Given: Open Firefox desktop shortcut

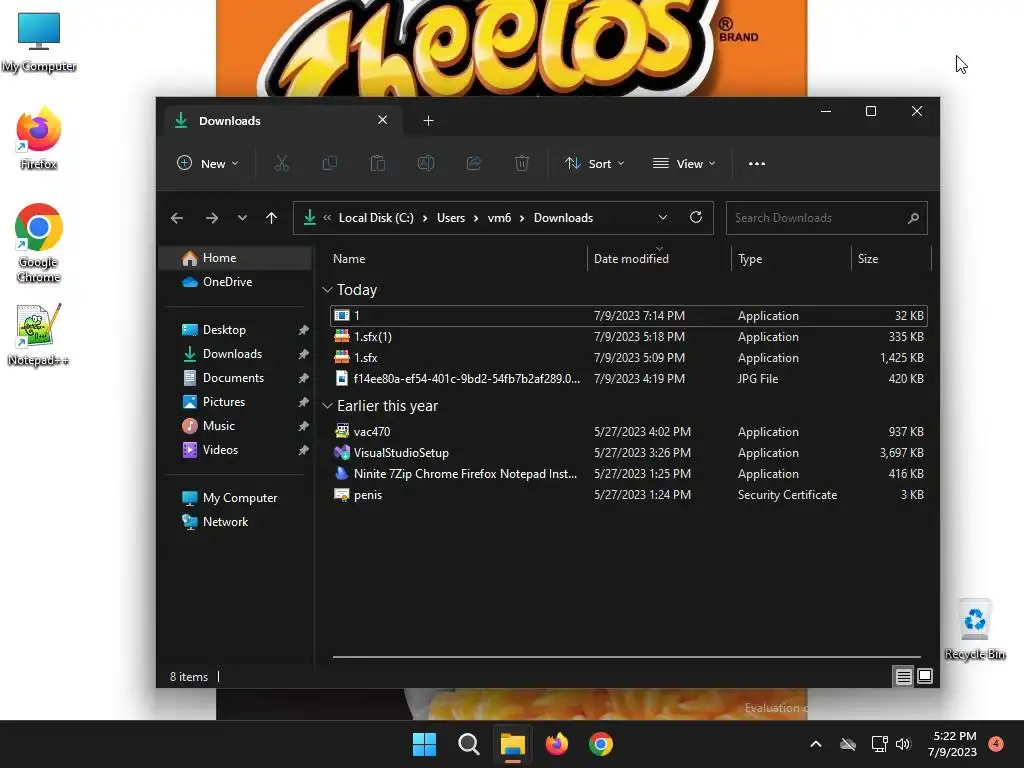Looking at the screenshot, I should point(39,138).
